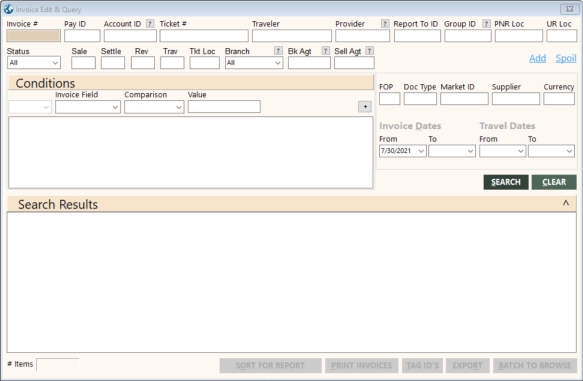The width and height of the screenshot is (583, 381).
Task: Collapse the Search Results panel caret
Action: pos(566,203)
